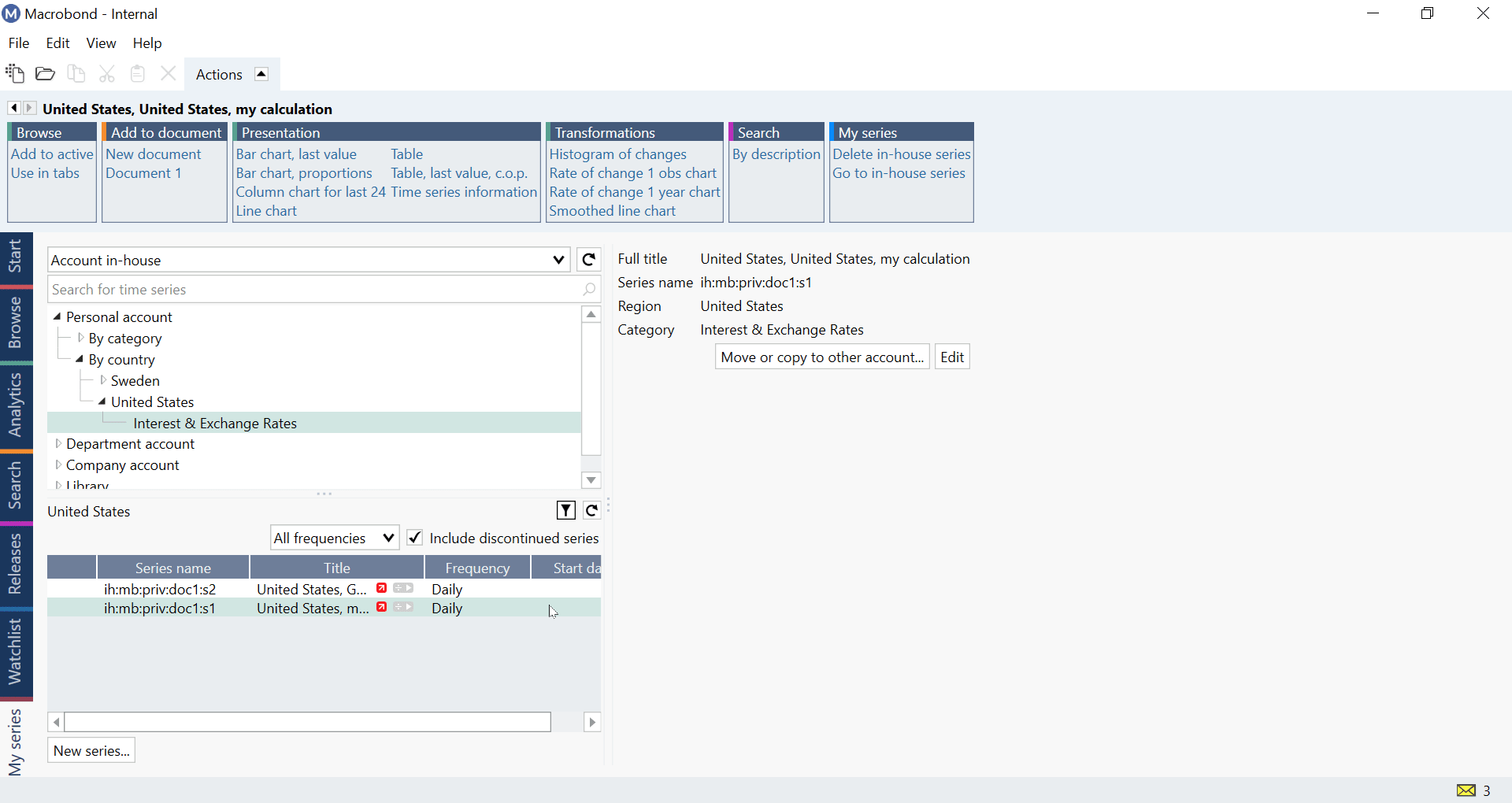Click the Macrobond application logo icon
The image size is (1512, 803).
click(x=11, y=14)
